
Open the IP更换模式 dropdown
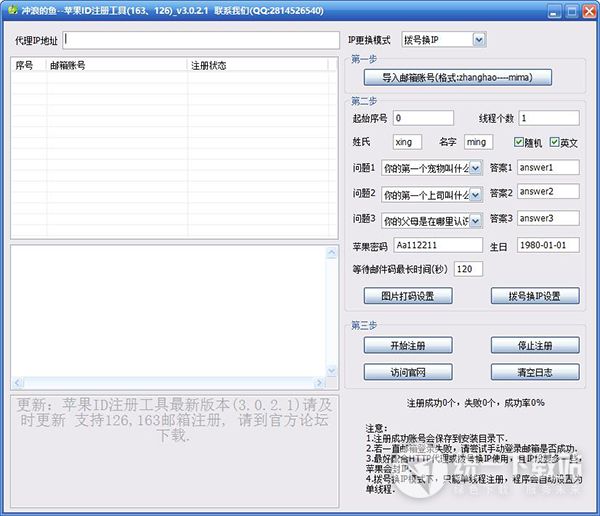point(479,39)
